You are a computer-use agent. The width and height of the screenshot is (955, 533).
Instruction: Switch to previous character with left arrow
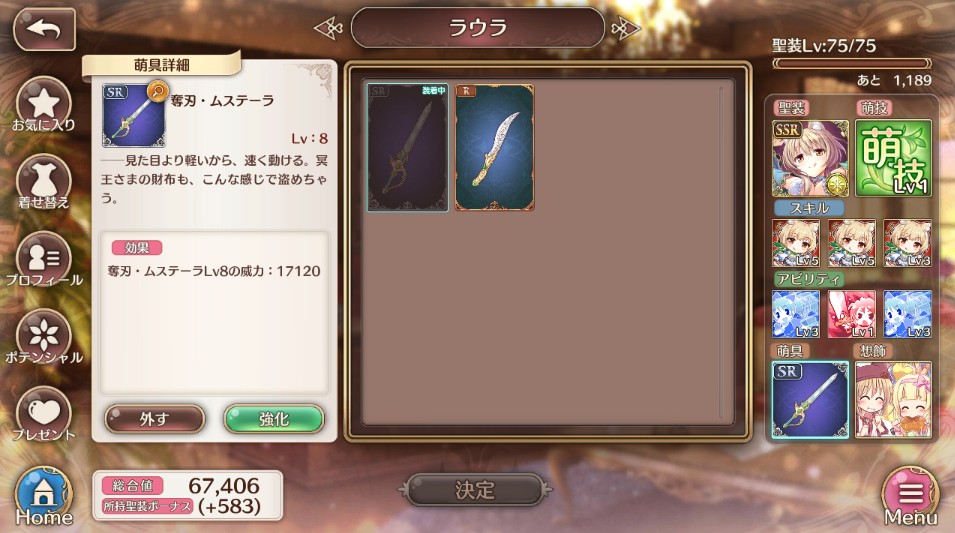tap(329, 28)
